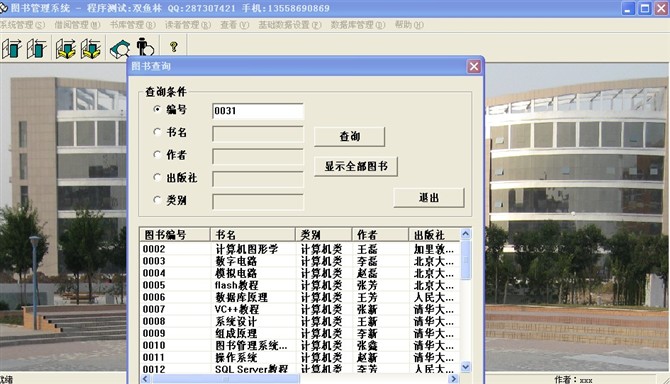Open help via the question mark icon

(173, 47)
